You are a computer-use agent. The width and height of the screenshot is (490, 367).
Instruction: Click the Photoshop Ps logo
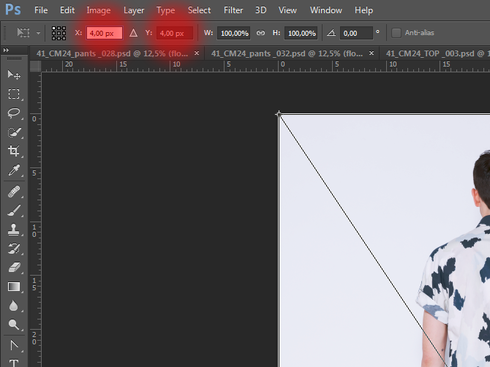13,10
